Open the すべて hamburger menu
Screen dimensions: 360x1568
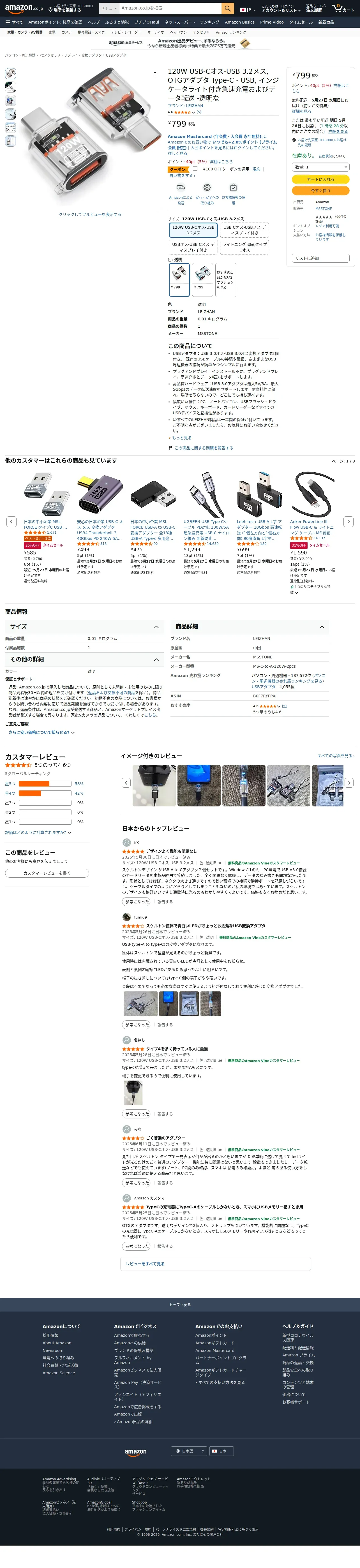coord(14,22)
